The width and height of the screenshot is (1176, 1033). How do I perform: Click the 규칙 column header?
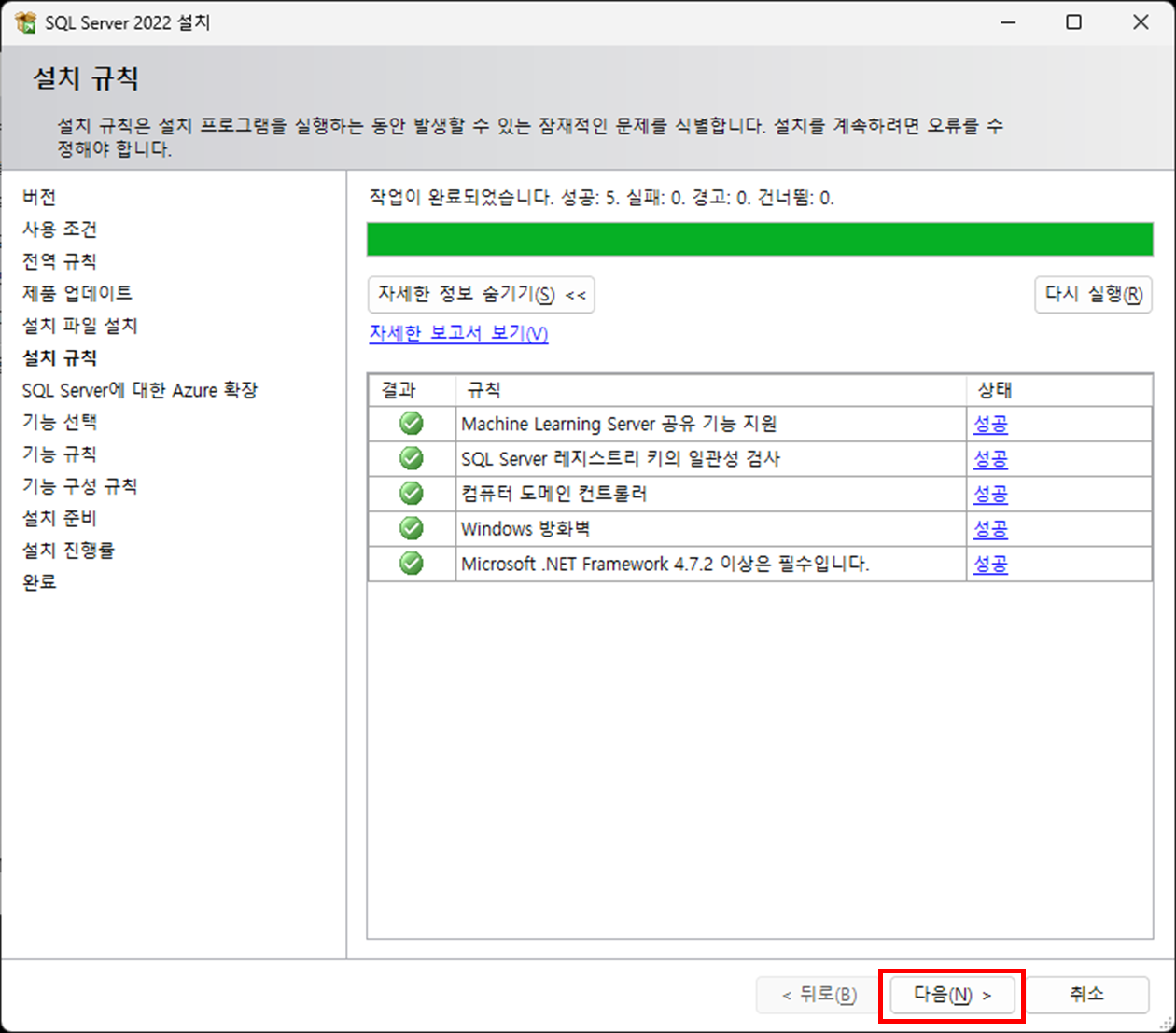(710, 390)
